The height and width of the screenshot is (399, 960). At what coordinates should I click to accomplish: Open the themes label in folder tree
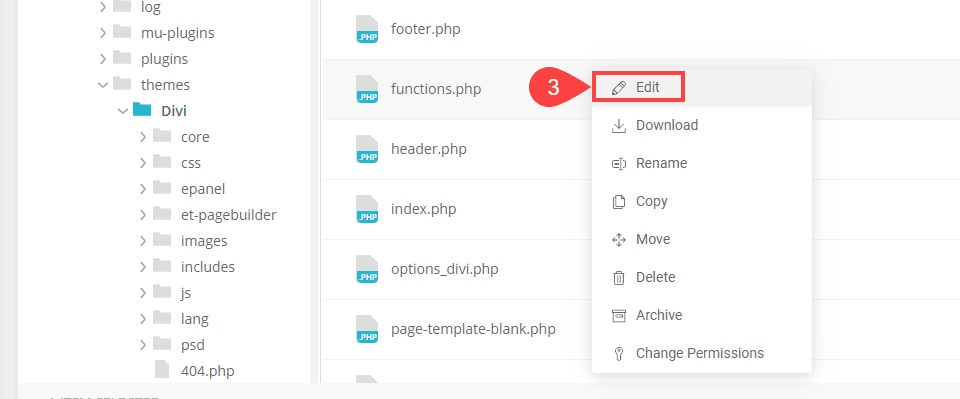[x=165, y=84]
